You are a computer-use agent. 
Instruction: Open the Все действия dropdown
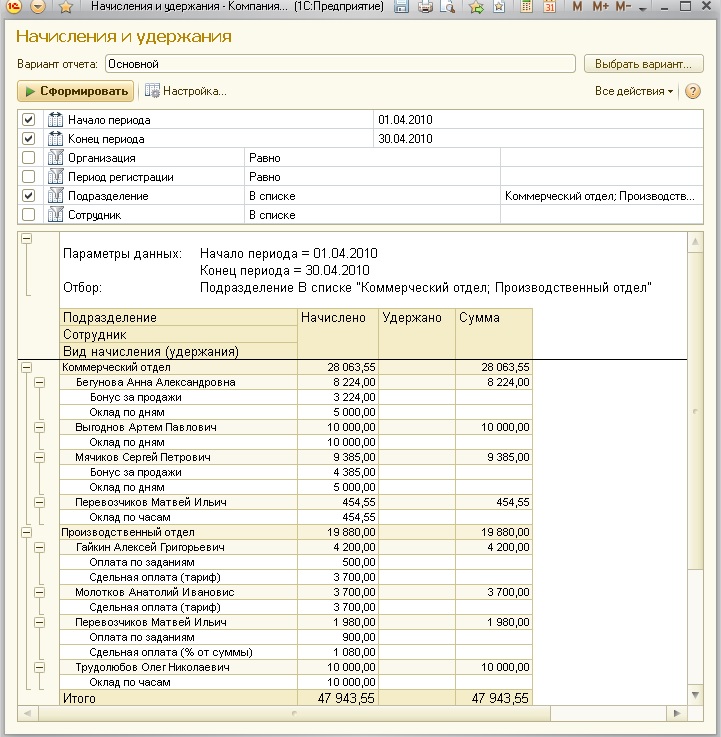click(634, 91)
